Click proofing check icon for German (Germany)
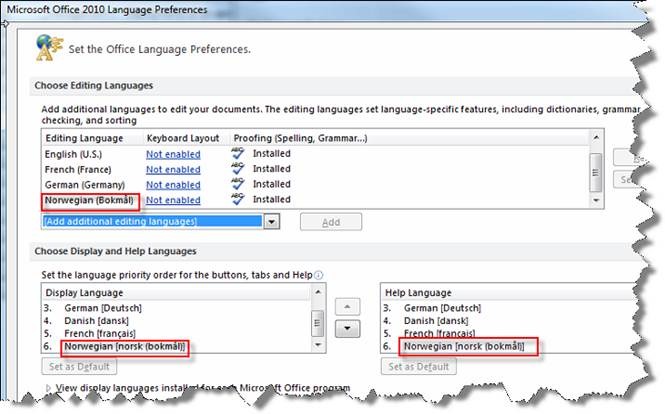Screen dimensions: 665x414 pos(238,184)
